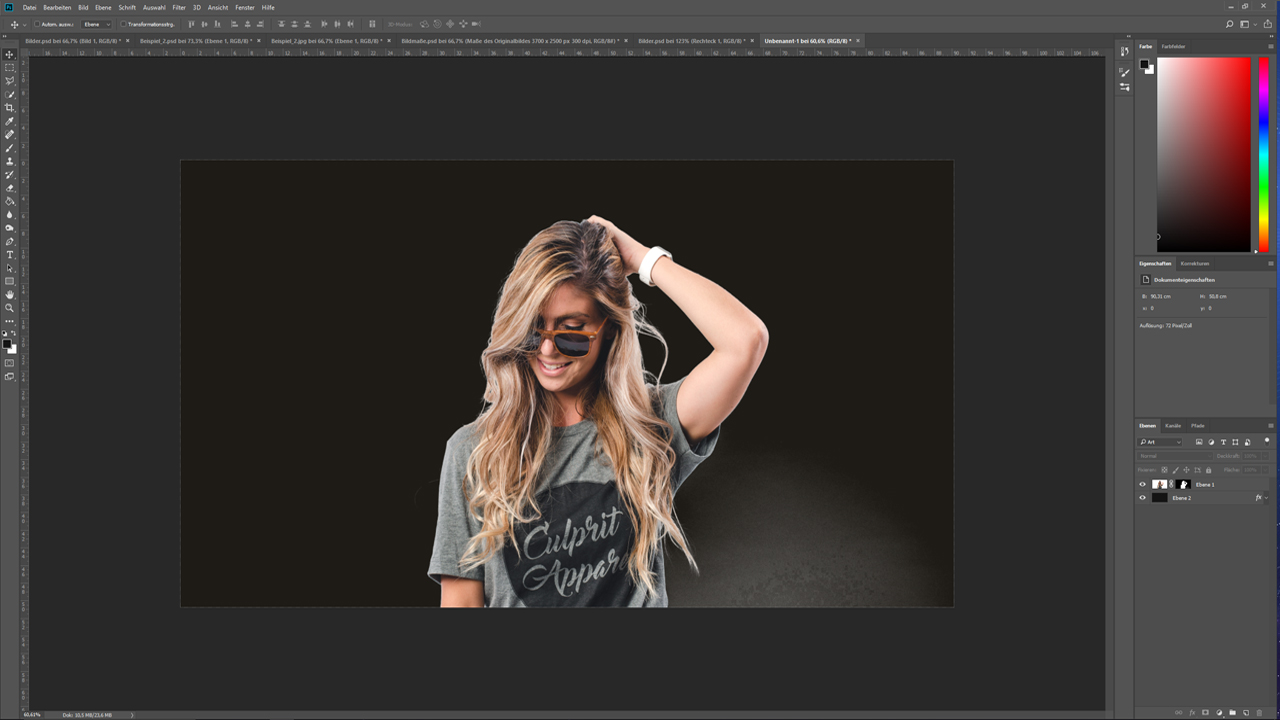
Task: Open the Auswahl menu
Action: pyautogui.click(x=154, y=7)
